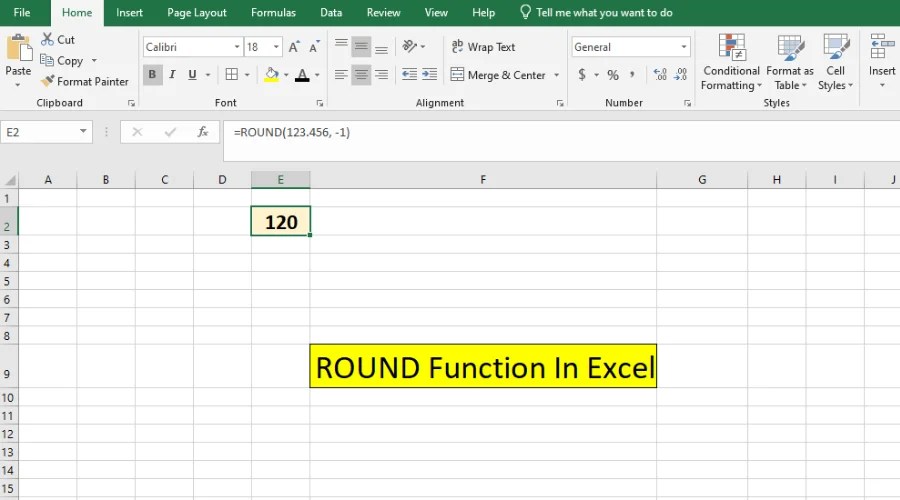Toggle Underline formatting
900x500 pixels.
pos(192,75)
